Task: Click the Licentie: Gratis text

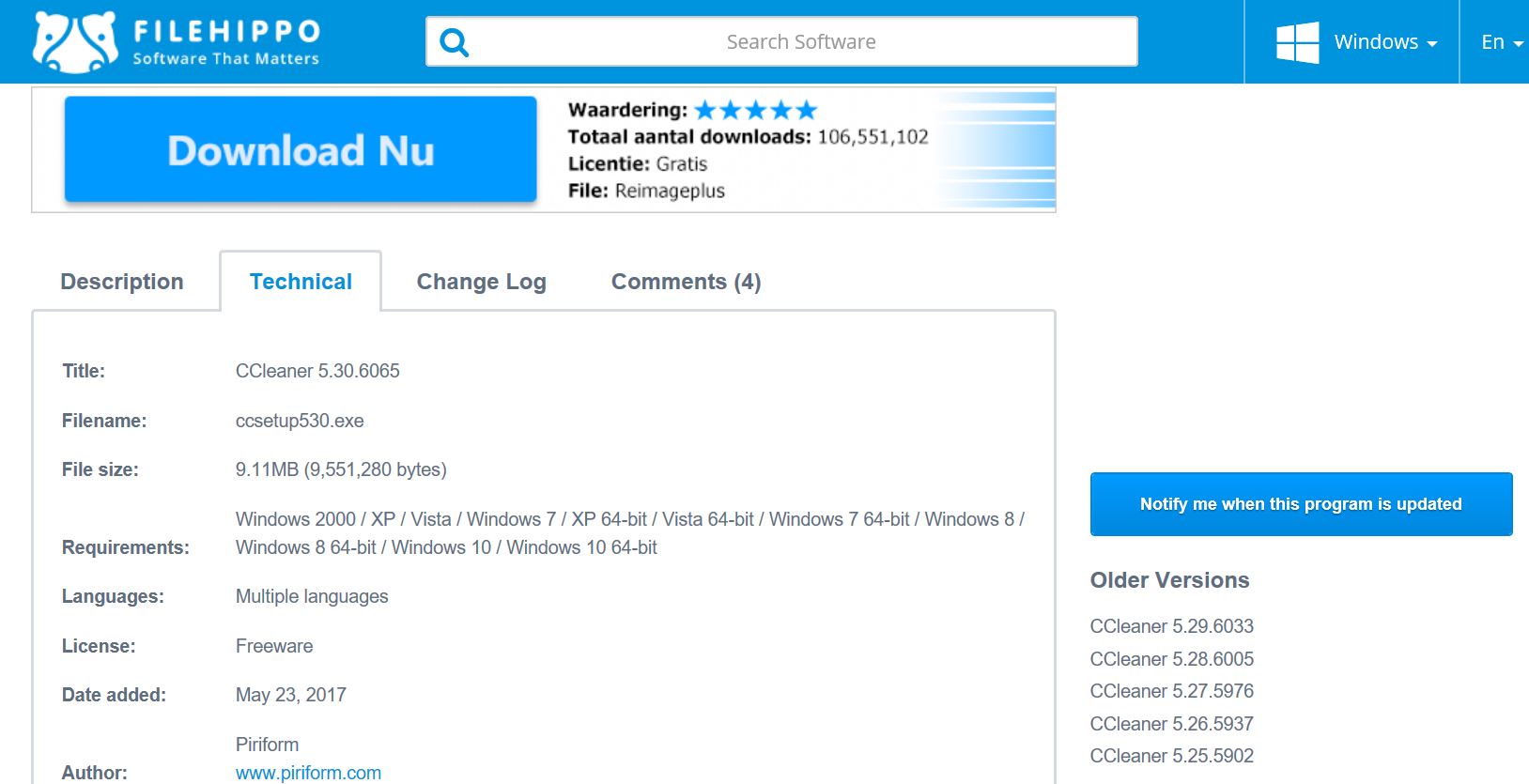Action: (x=638, y=163)
